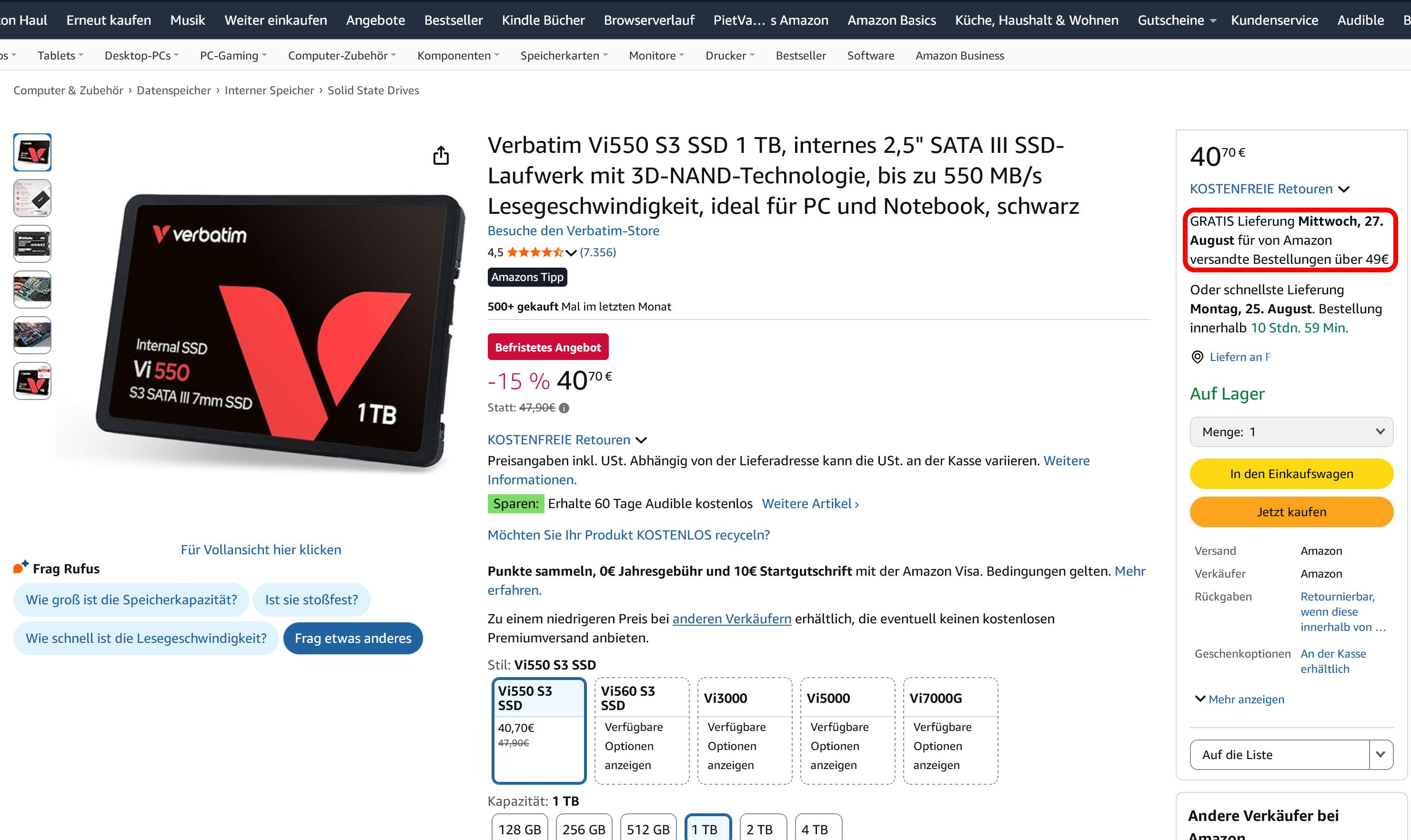Select the Vi3000 style option
The width and height of the screenshot is (1411, 840).
[x=745, y=731]
